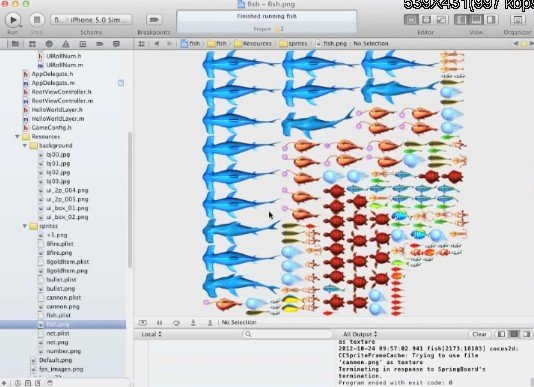
Task: Toggle the Breakpoints button
Action: coord(154,20)
